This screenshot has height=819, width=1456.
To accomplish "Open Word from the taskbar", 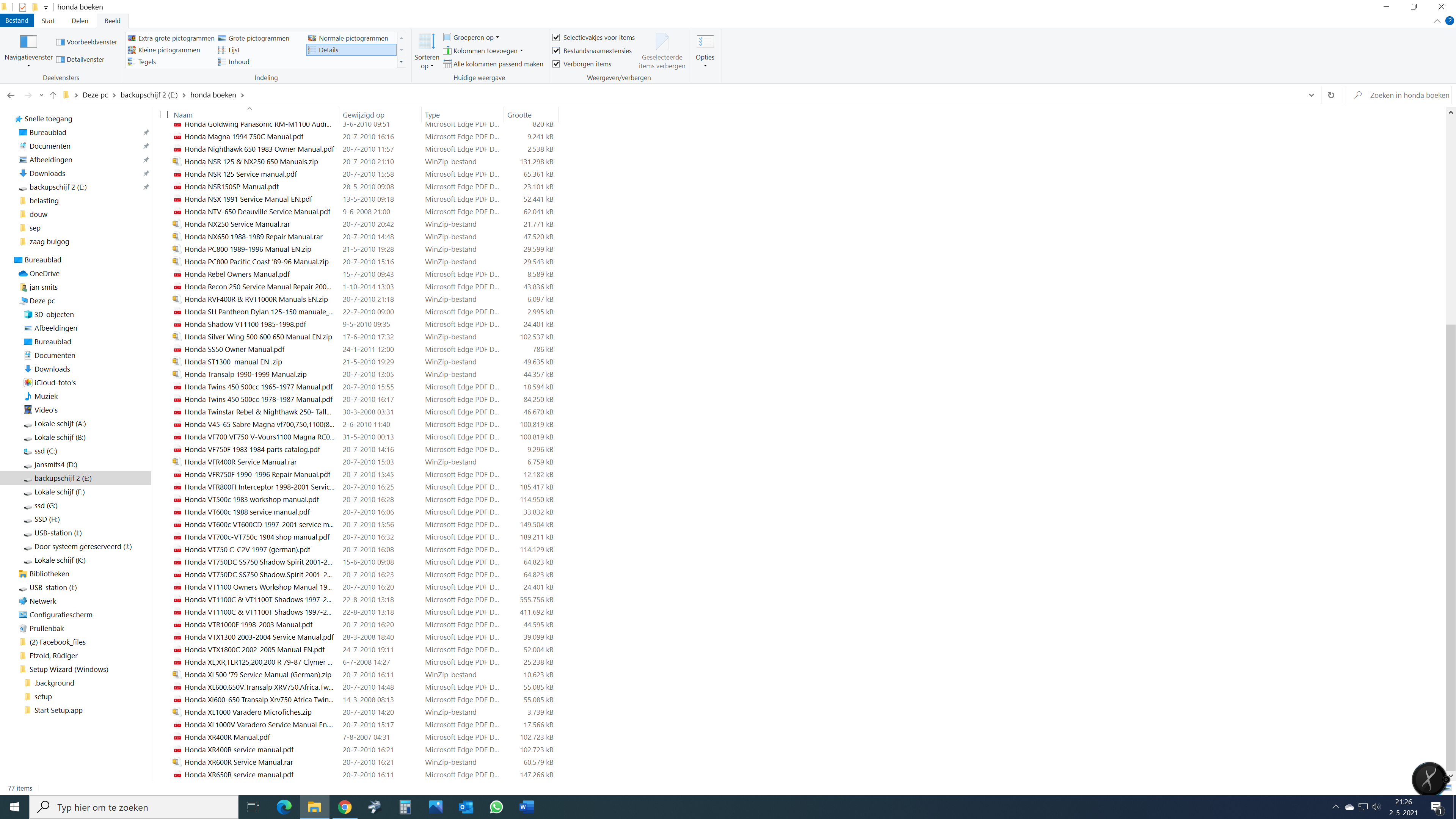I will tap(527, 806).
